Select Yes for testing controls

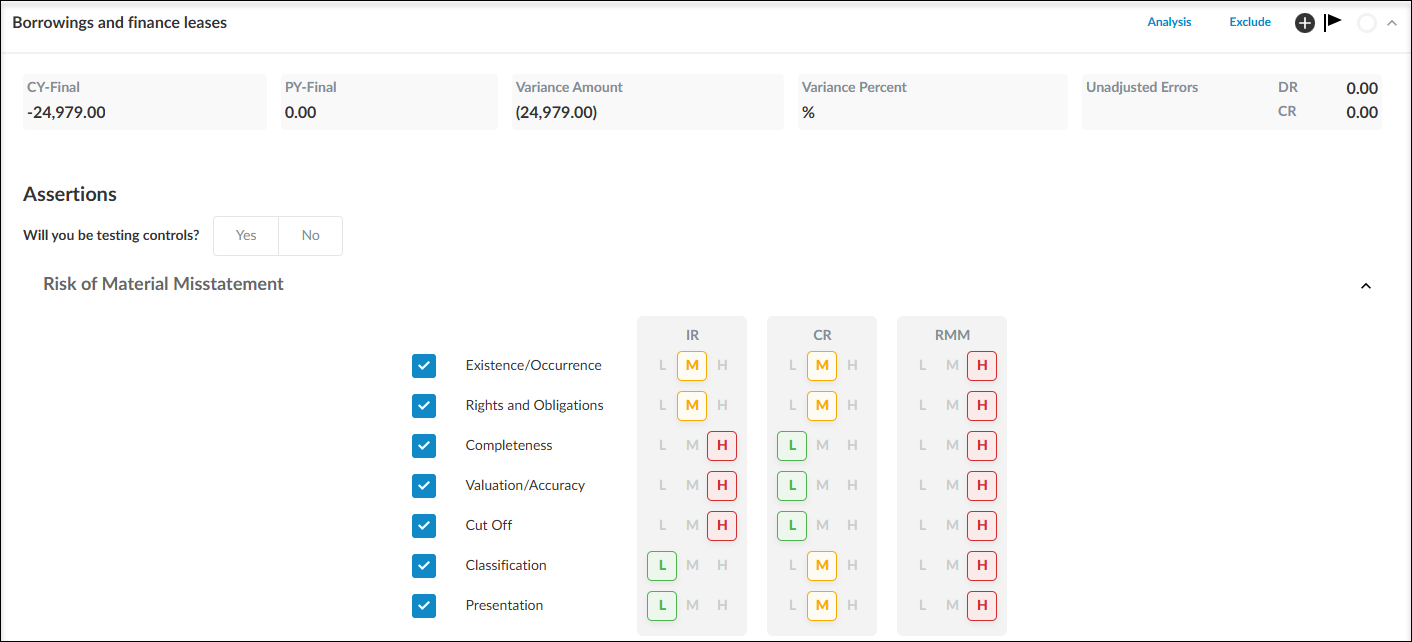[246, 236]
